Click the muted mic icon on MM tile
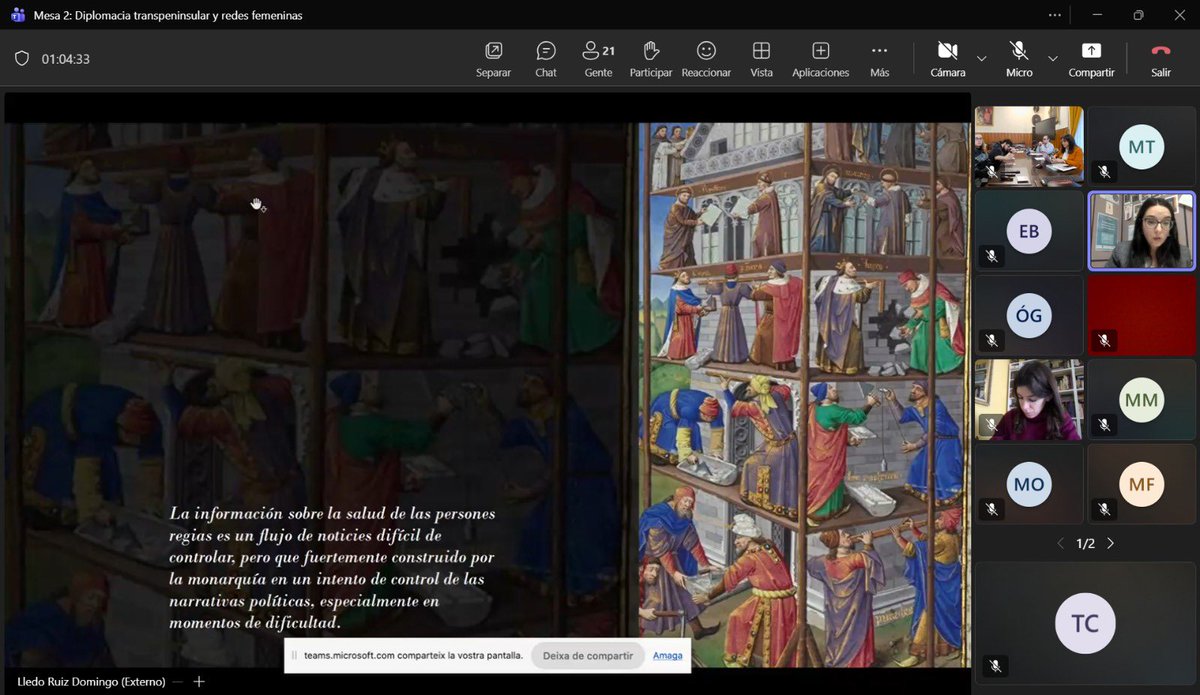 pos(1104,424)
